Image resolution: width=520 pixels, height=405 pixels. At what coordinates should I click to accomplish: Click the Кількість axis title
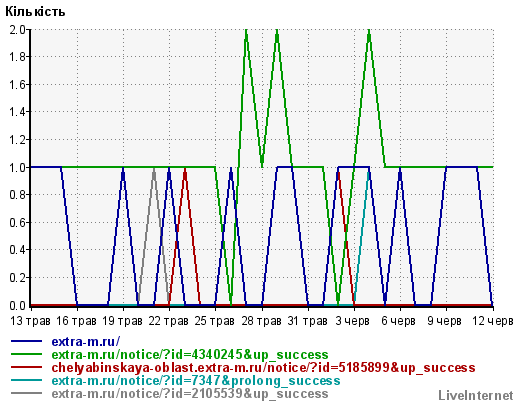(35, 11)
